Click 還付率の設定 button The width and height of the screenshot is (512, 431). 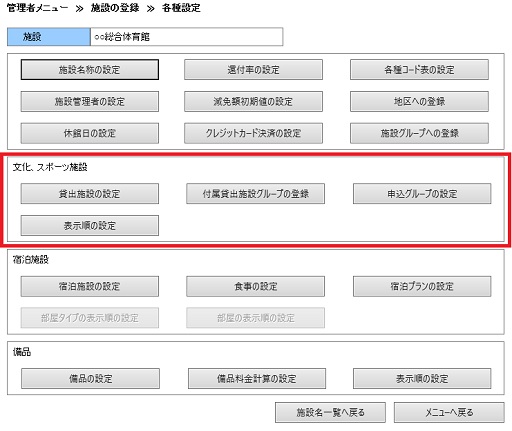(x=253, y=70)
